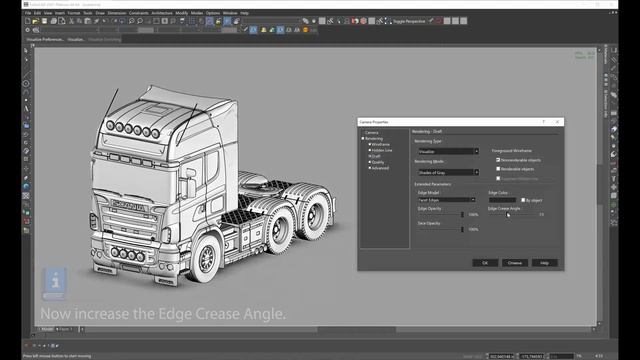Click the Cut scissors icon
The width and height of the screenshot is (640, 360).
click(71, 21)
